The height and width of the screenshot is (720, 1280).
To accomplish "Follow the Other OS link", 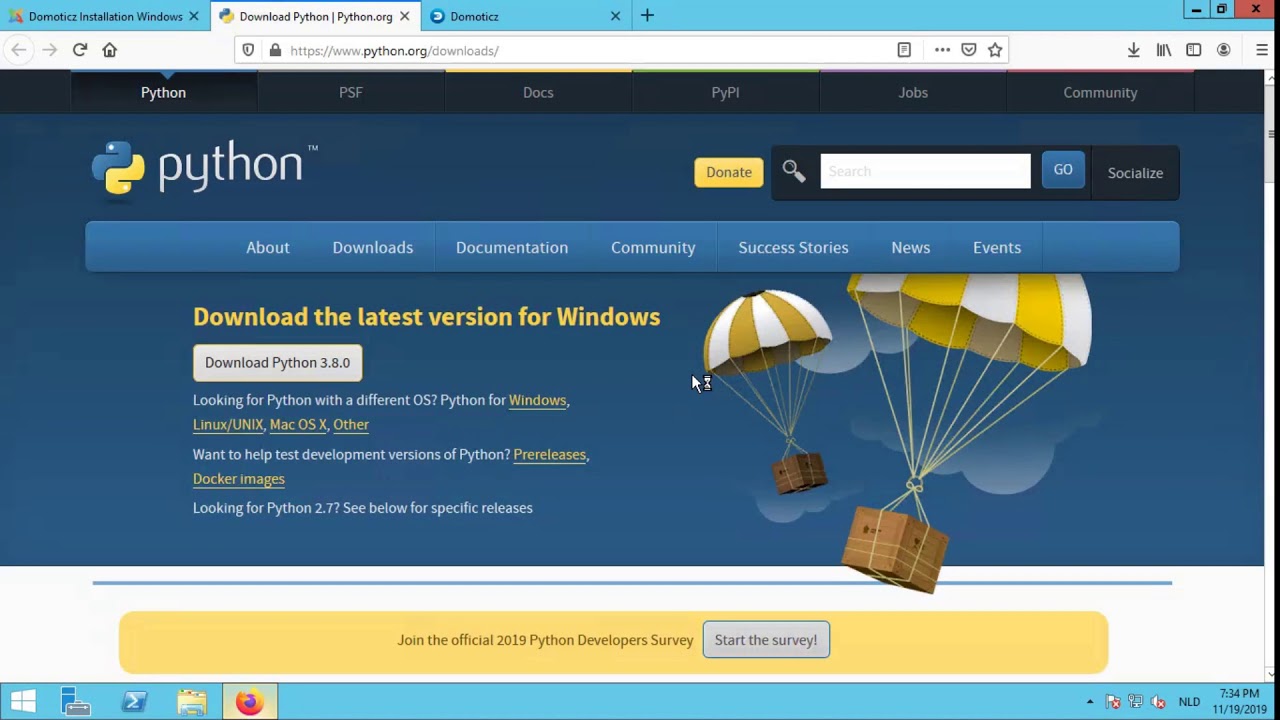I will pos(351,424).
